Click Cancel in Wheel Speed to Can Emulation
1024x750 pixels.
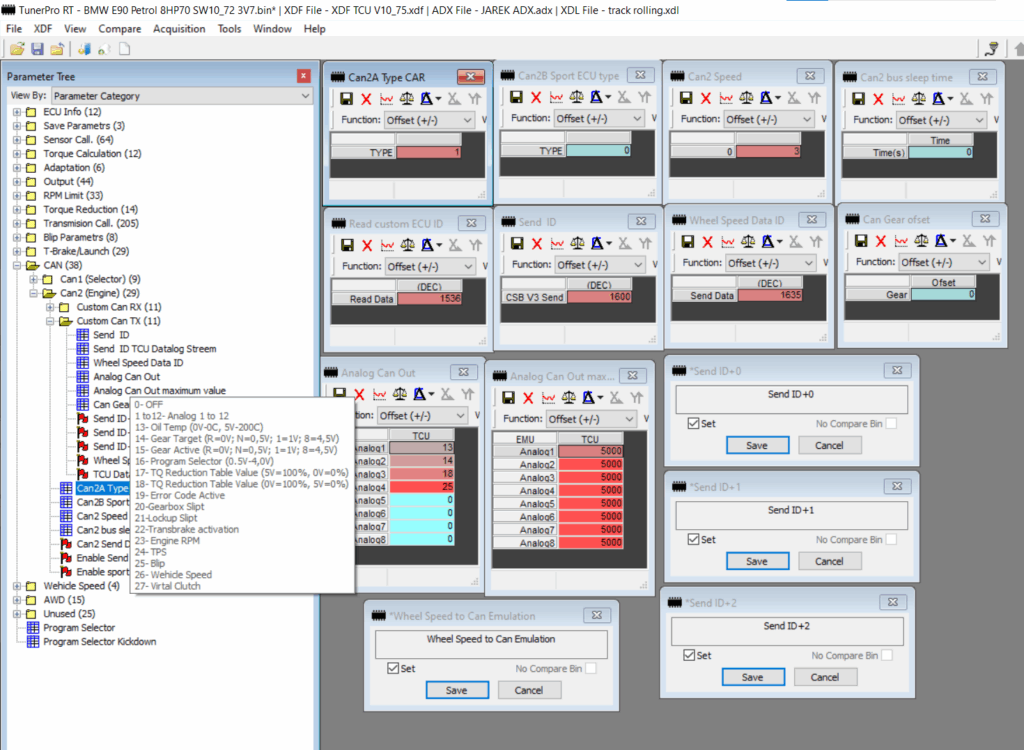click(x=528, y=690)
